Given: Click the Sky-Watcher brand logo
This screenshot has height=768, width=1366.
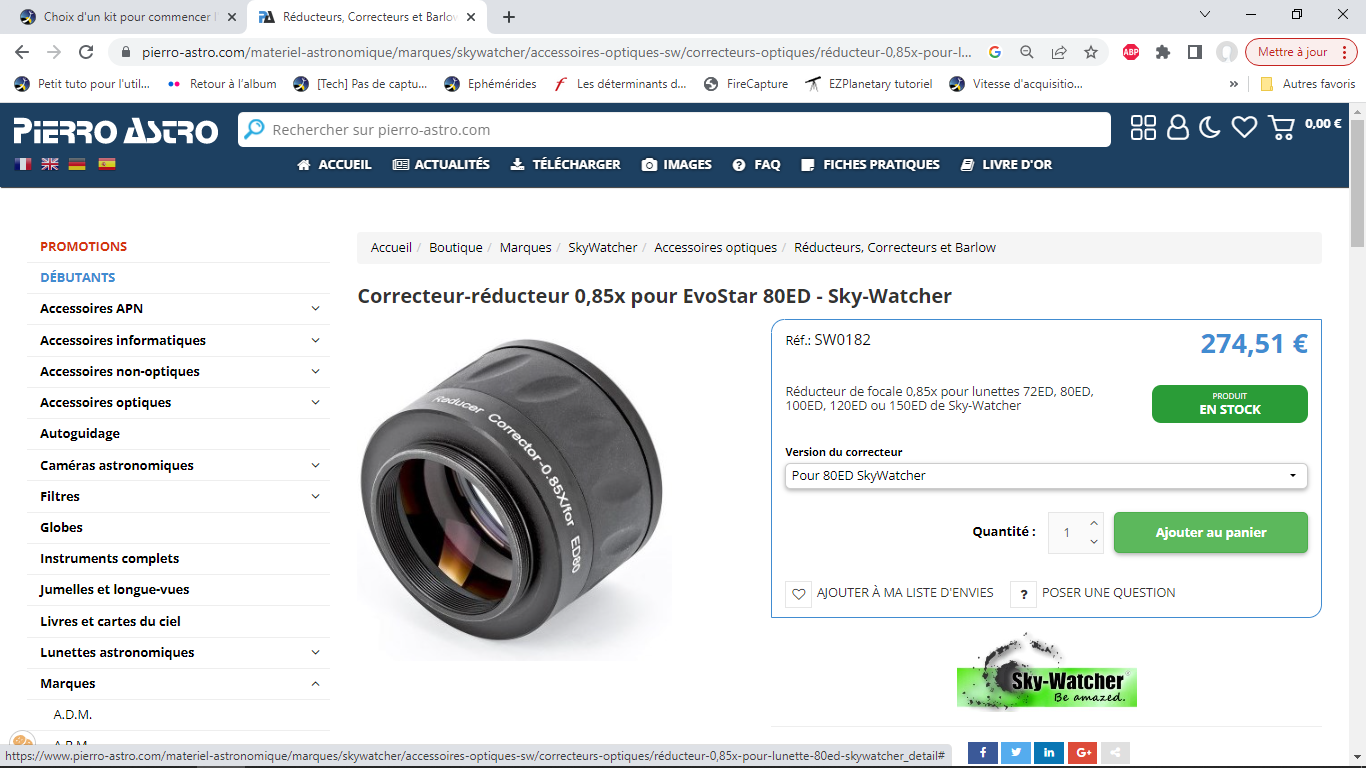Looking at the screenshot, I should pyautogui.click(x=1046, y=671).
